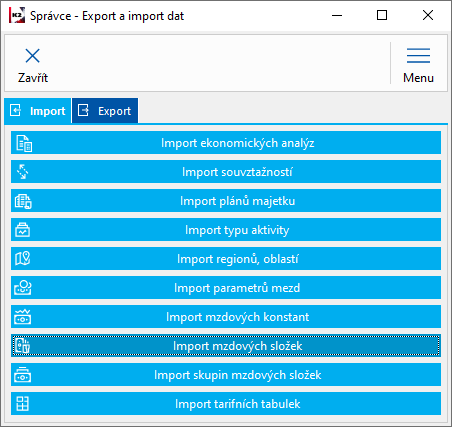Select the Import tab

click(x=38, y=111)
